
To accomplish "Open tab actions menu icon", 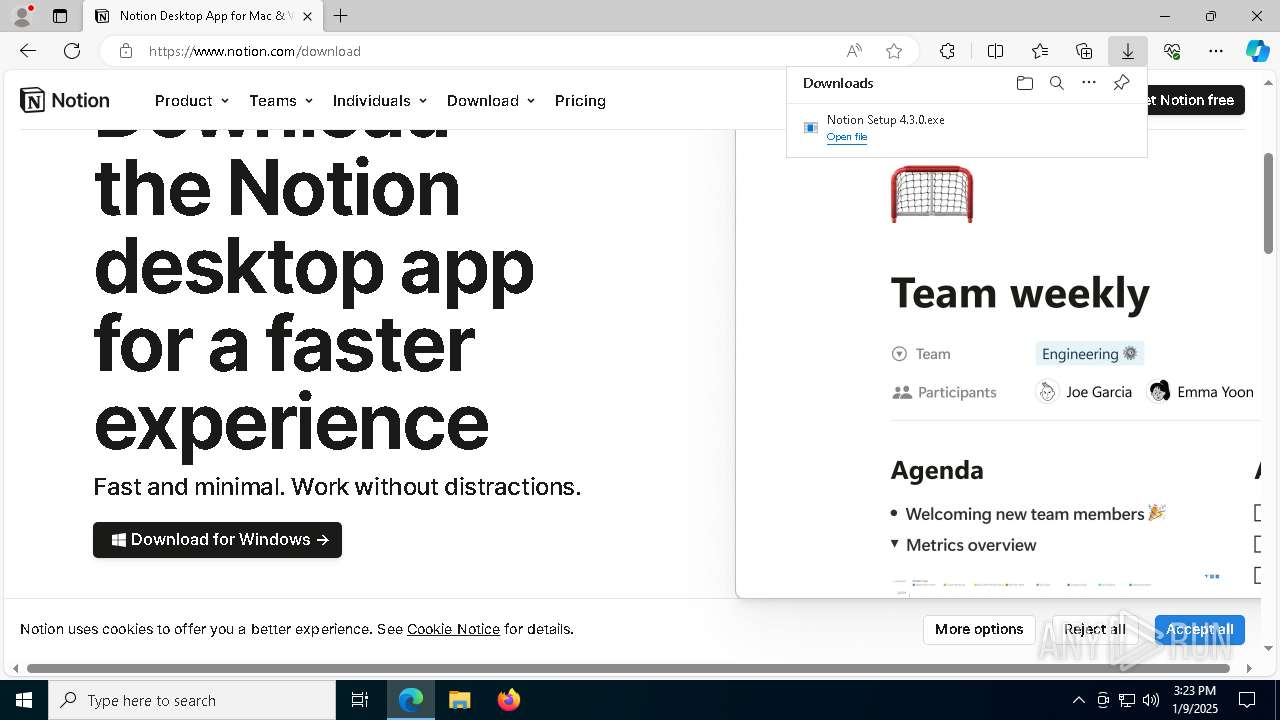I will [x=60, y=16].
